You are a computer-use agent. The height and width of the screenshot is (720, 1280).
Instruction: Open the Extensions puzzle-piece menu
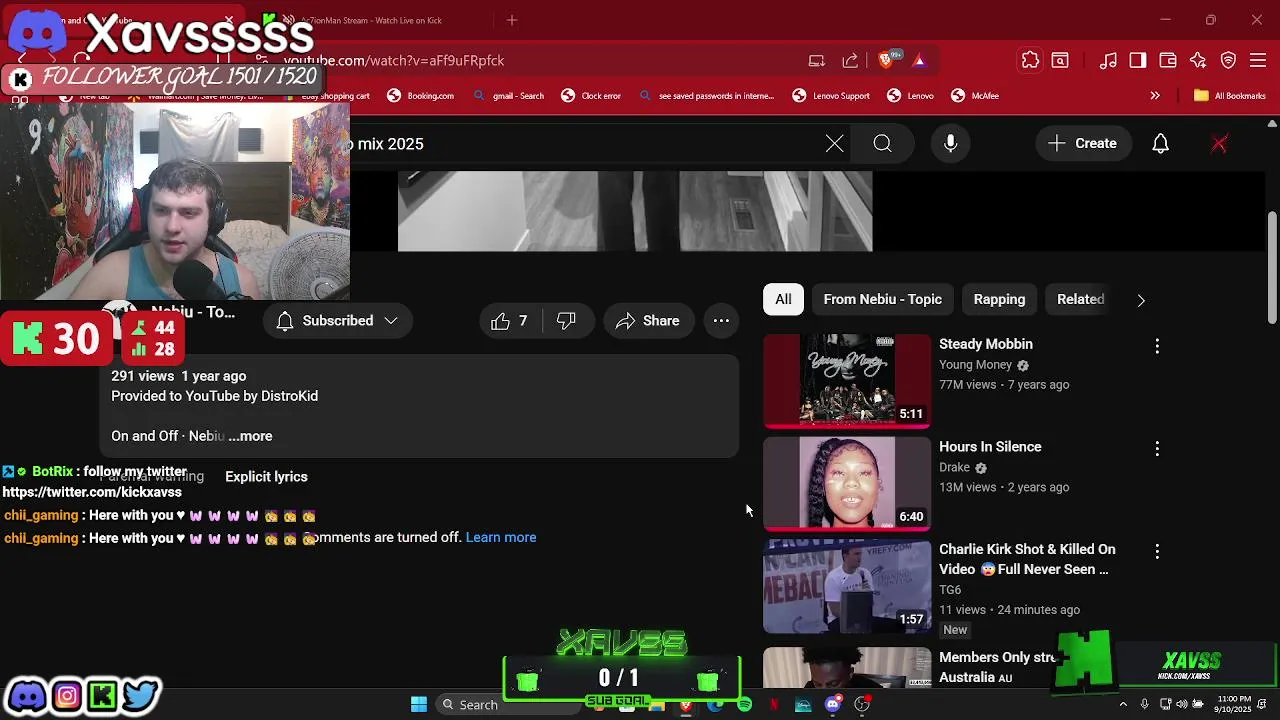pos(1030,60)
